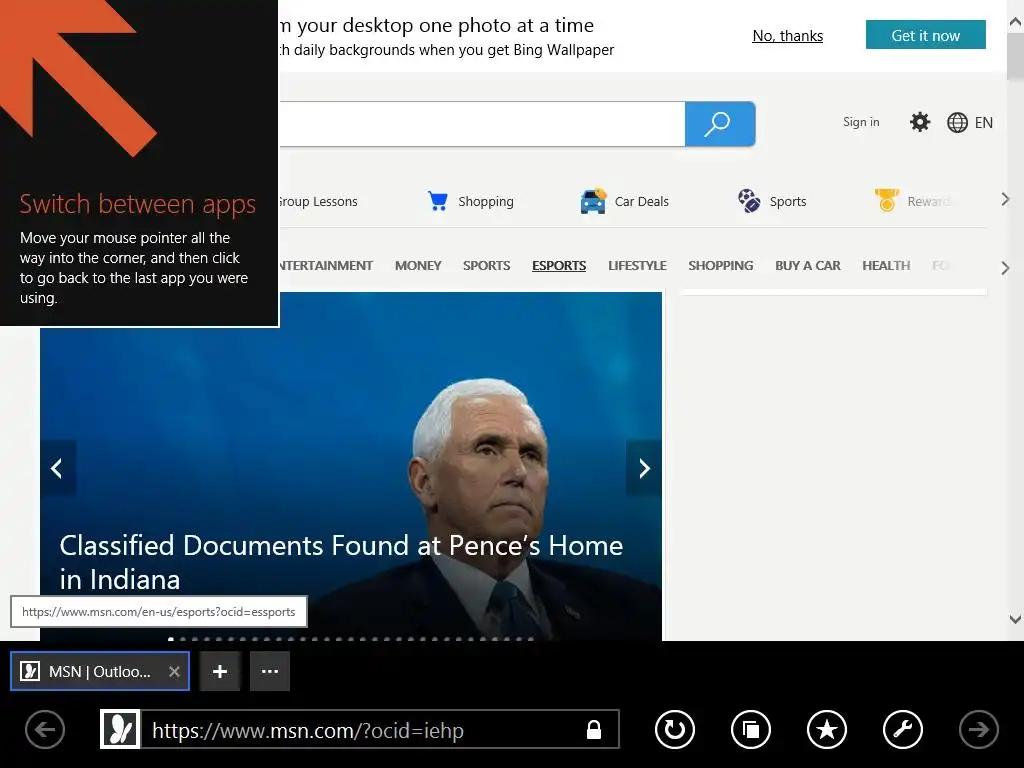The width and height of the screenshot is (1024, 768).
Task: Click the EN language label
Action: pyautogui.click(x=984, y=123)
